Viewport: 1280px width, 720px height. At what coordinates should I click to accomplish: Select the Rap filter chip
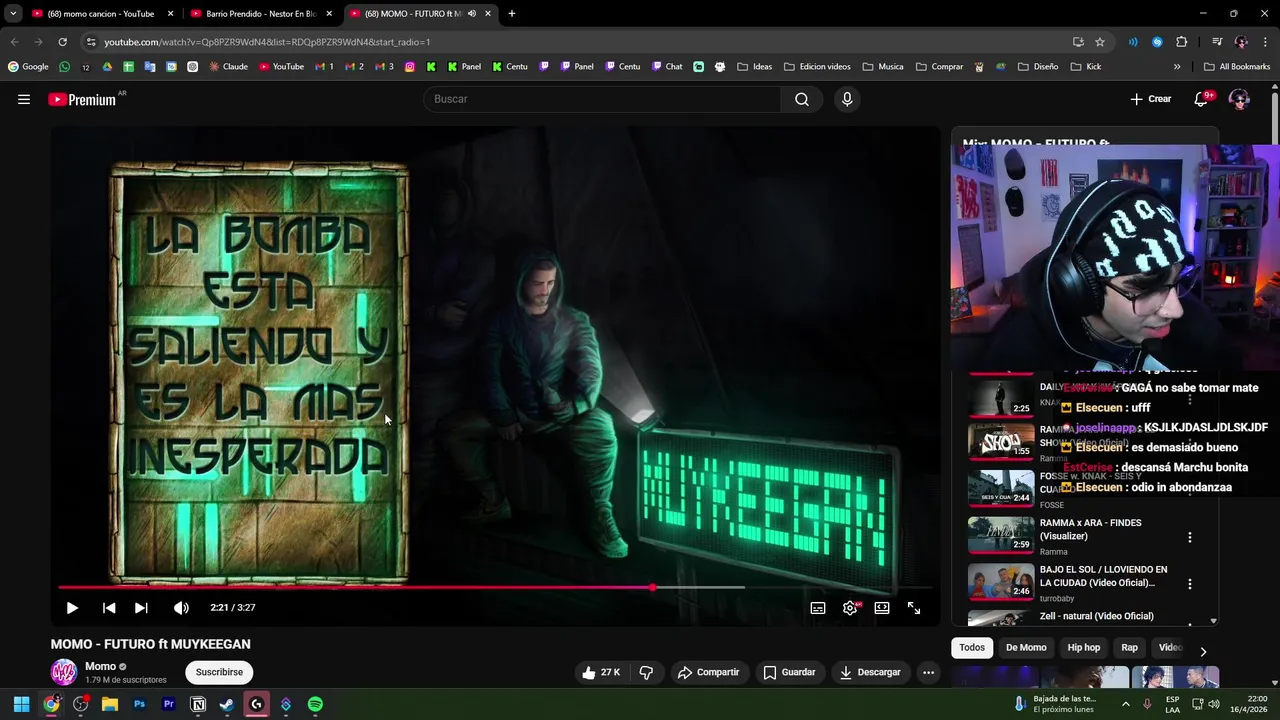tap(1129, 648)
